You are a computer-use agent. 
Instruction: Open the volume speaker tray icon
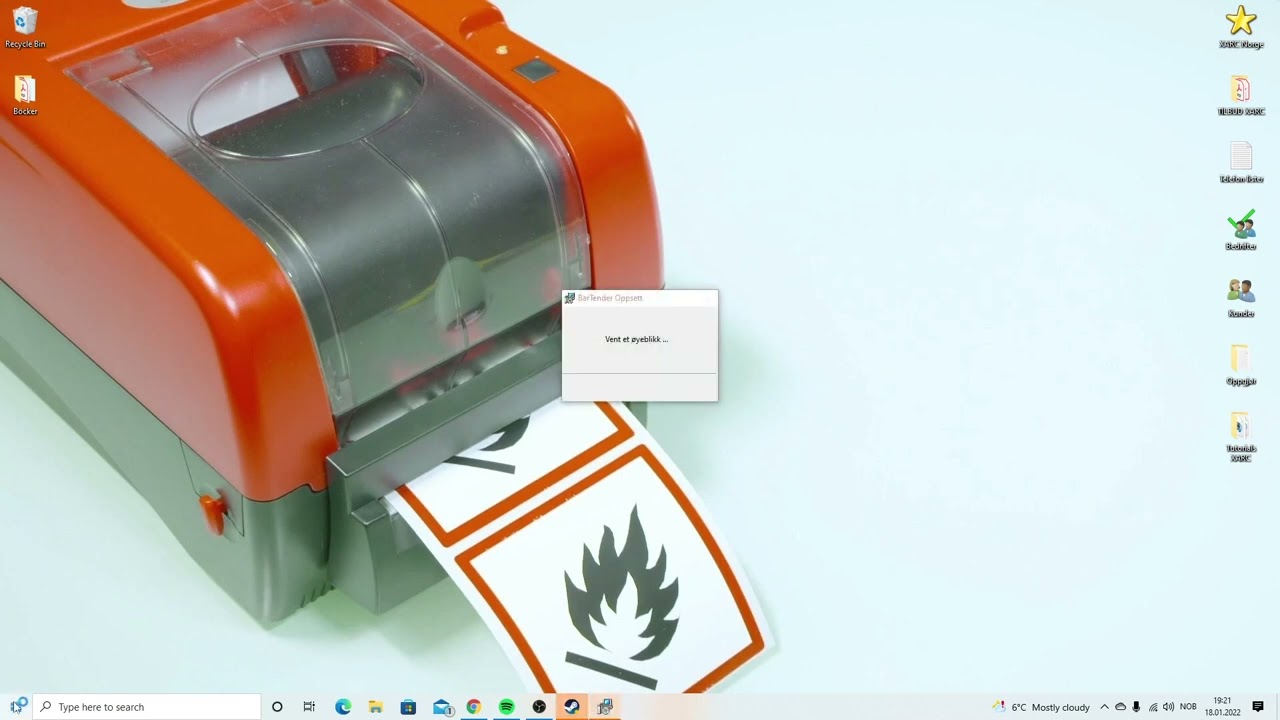[x=1168, y=707]
